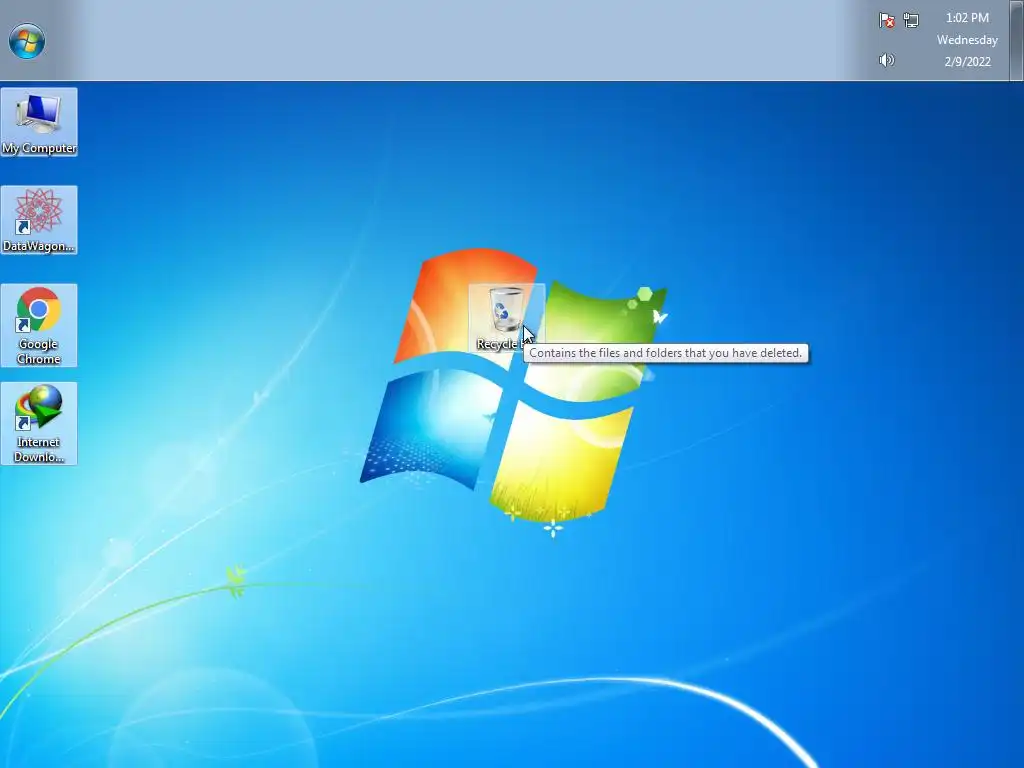Open the network status tray icon

click(911, 20)
